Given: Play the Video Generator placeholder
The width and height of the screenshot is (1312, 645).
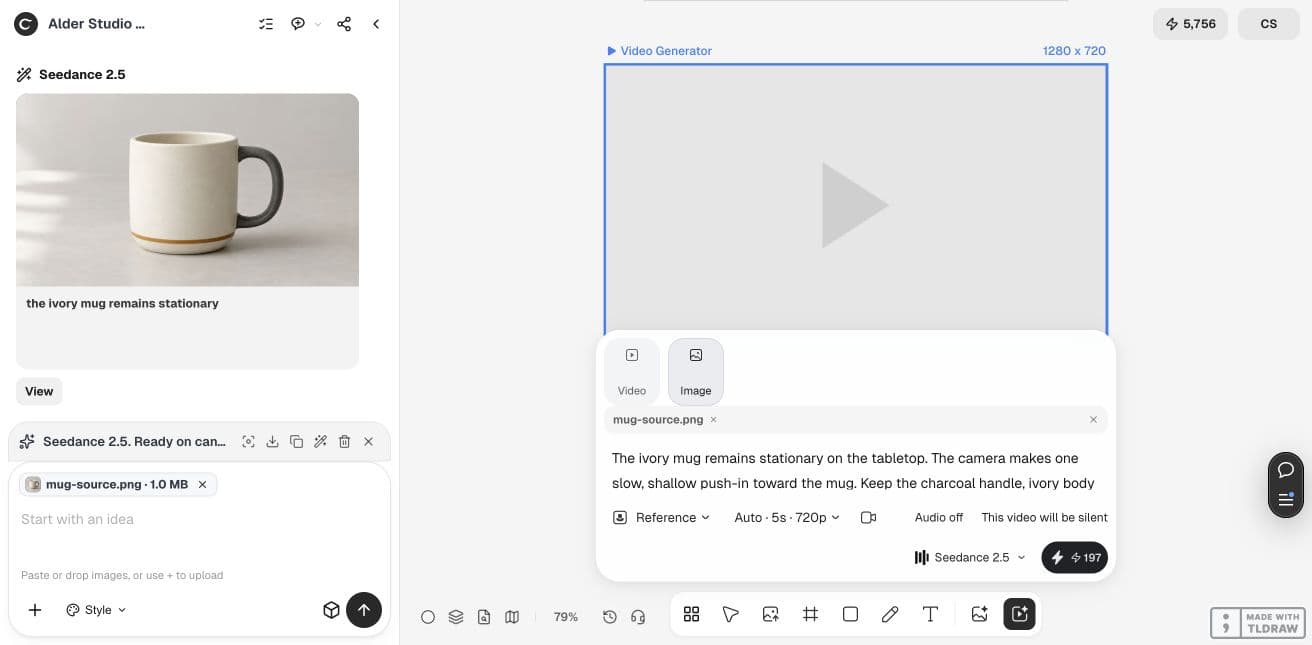Looking at the screenshot, I should coord(854,205).
